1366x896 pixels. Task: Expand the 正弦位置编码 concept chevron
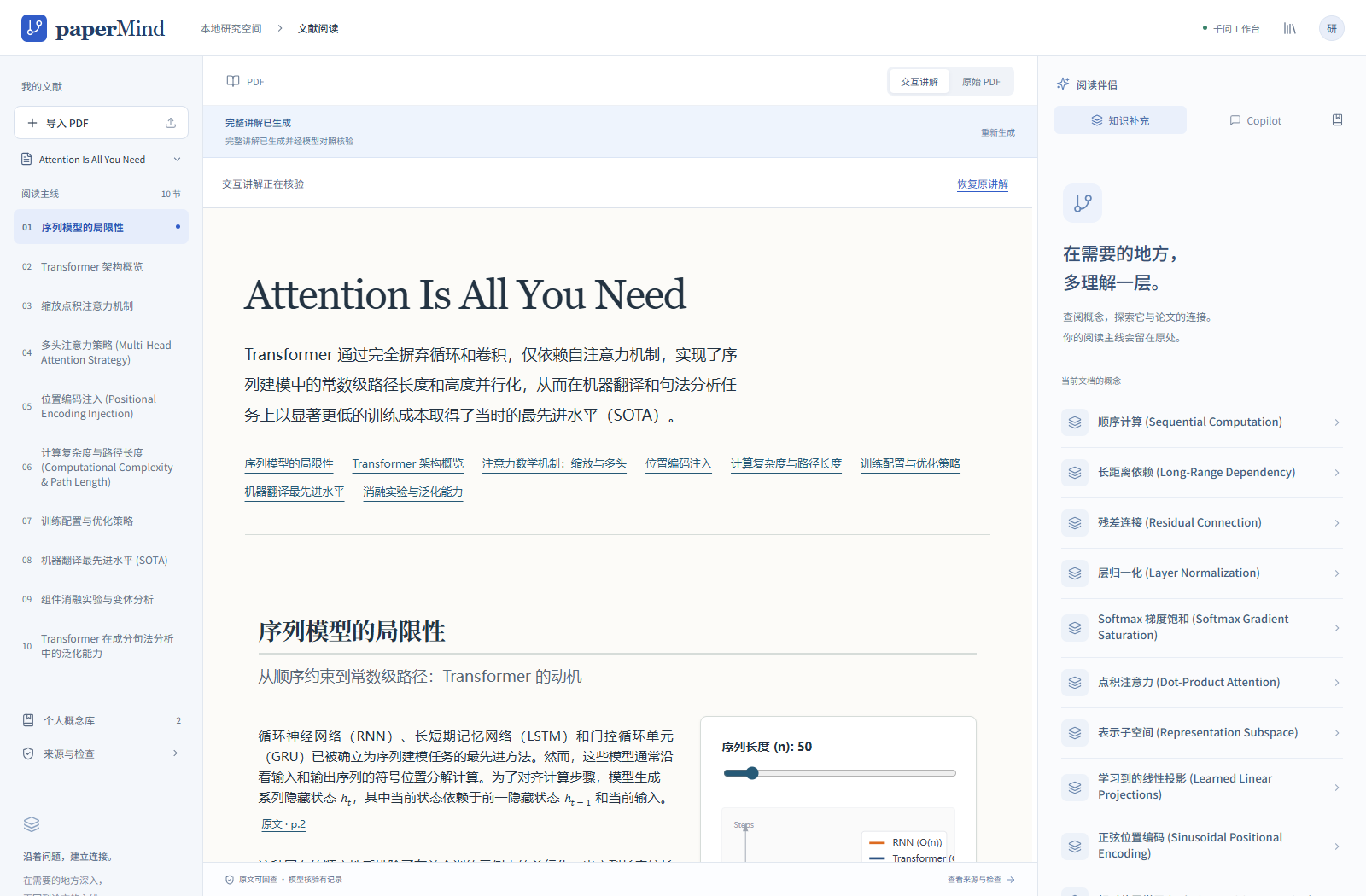(x=1337, y=847)
